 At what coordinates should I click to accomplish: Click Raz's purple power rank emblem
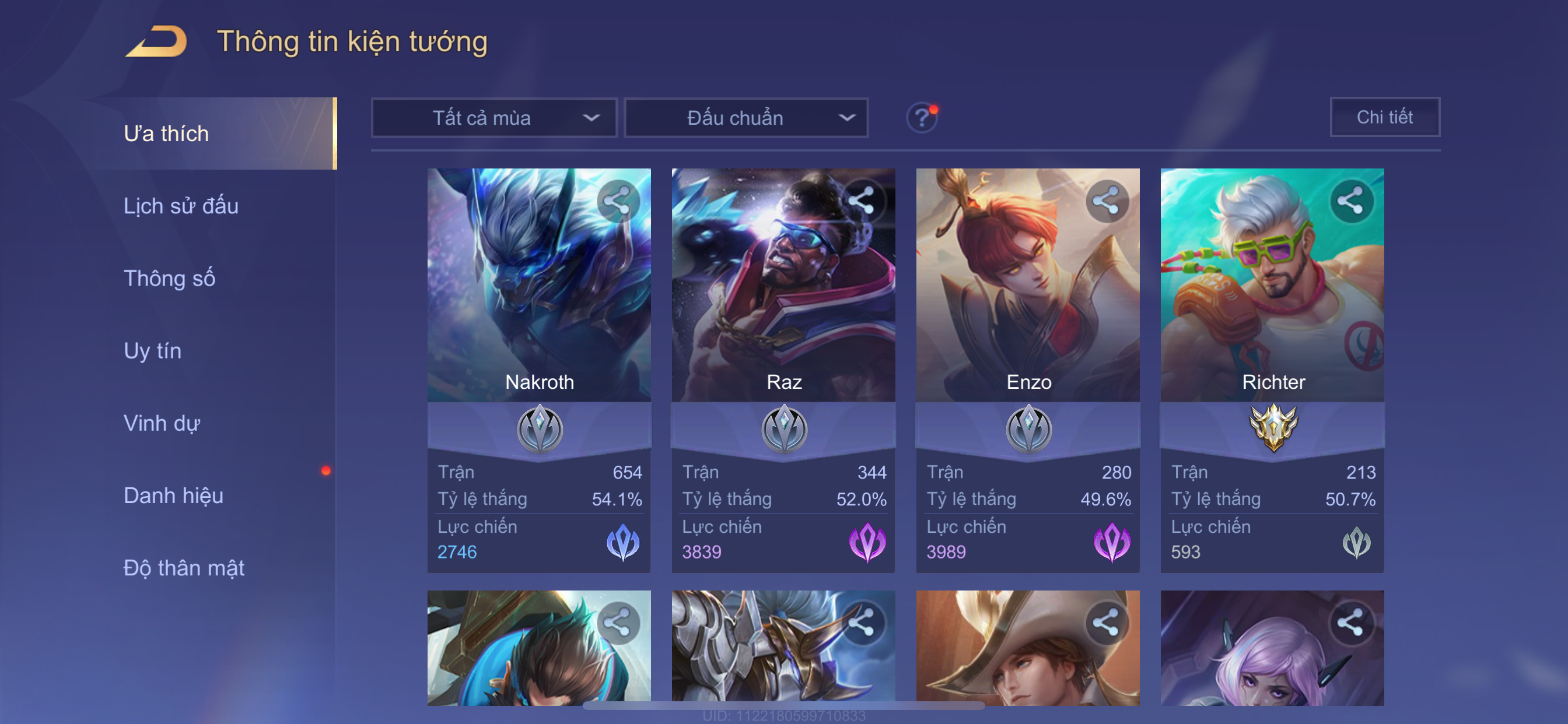867,542
